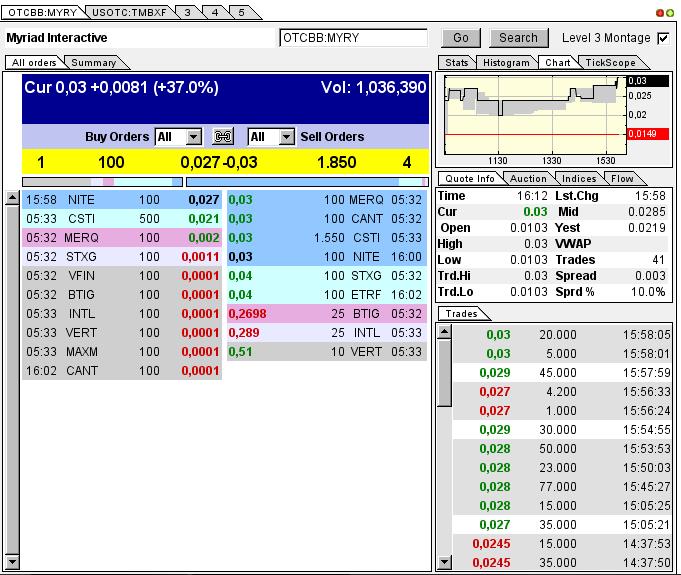Click the NITE sell order at 16:00
The image size is (681, 575).
[327, 257]
